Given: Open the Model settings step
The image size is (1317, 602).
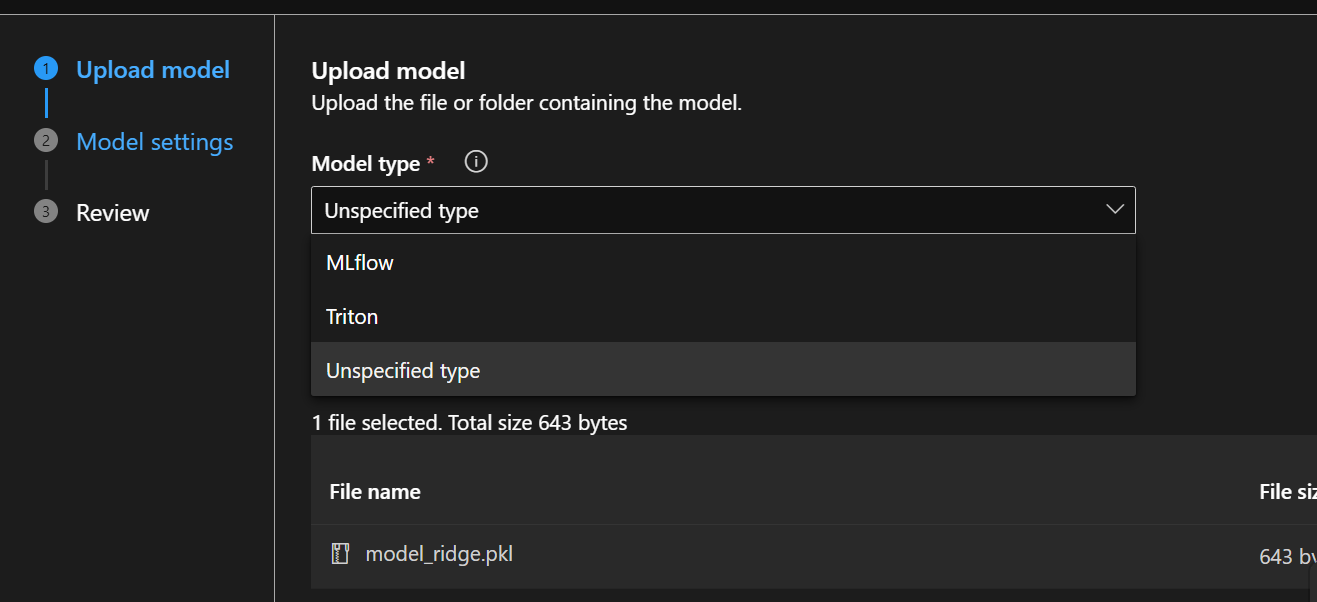Looking at the screenshot, I should pyautogui.click(x=155, y=142).
